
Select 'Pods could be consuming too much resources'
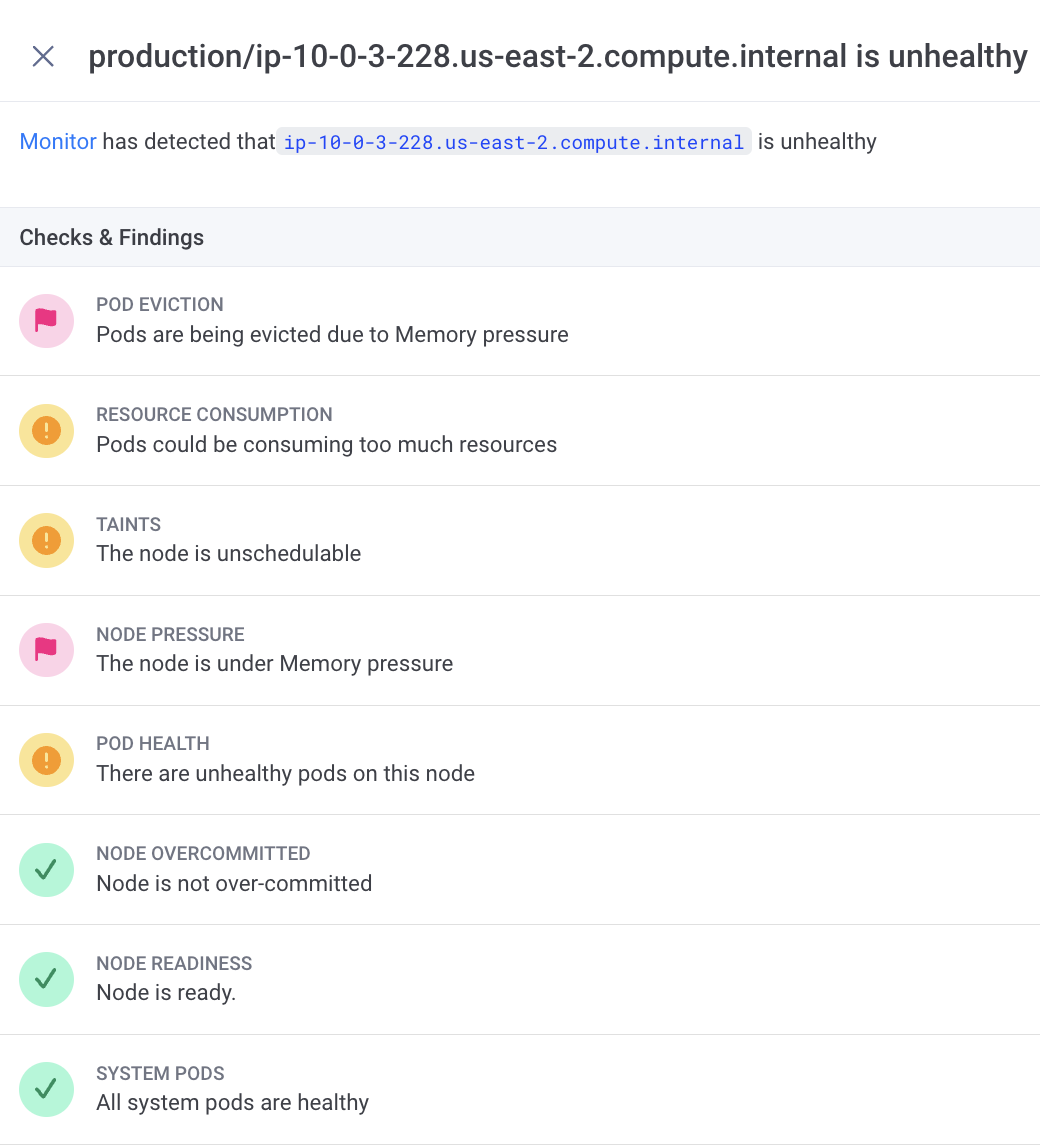coord(326,445)
